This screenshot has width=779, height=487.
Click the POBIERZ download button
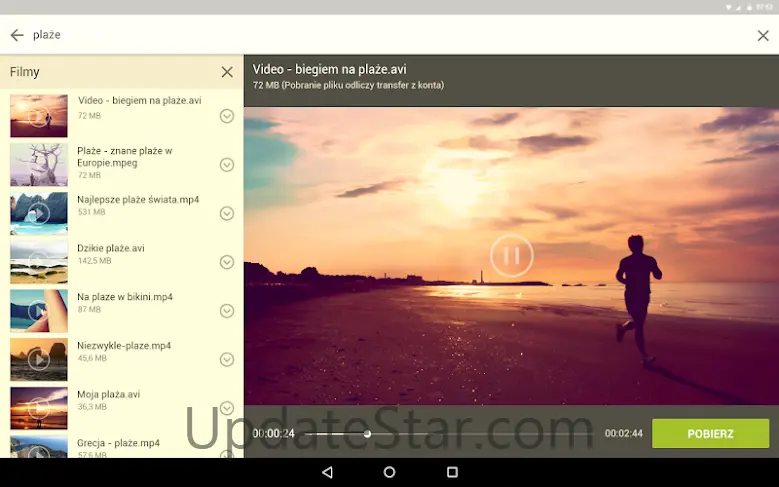tap(710, 434)
